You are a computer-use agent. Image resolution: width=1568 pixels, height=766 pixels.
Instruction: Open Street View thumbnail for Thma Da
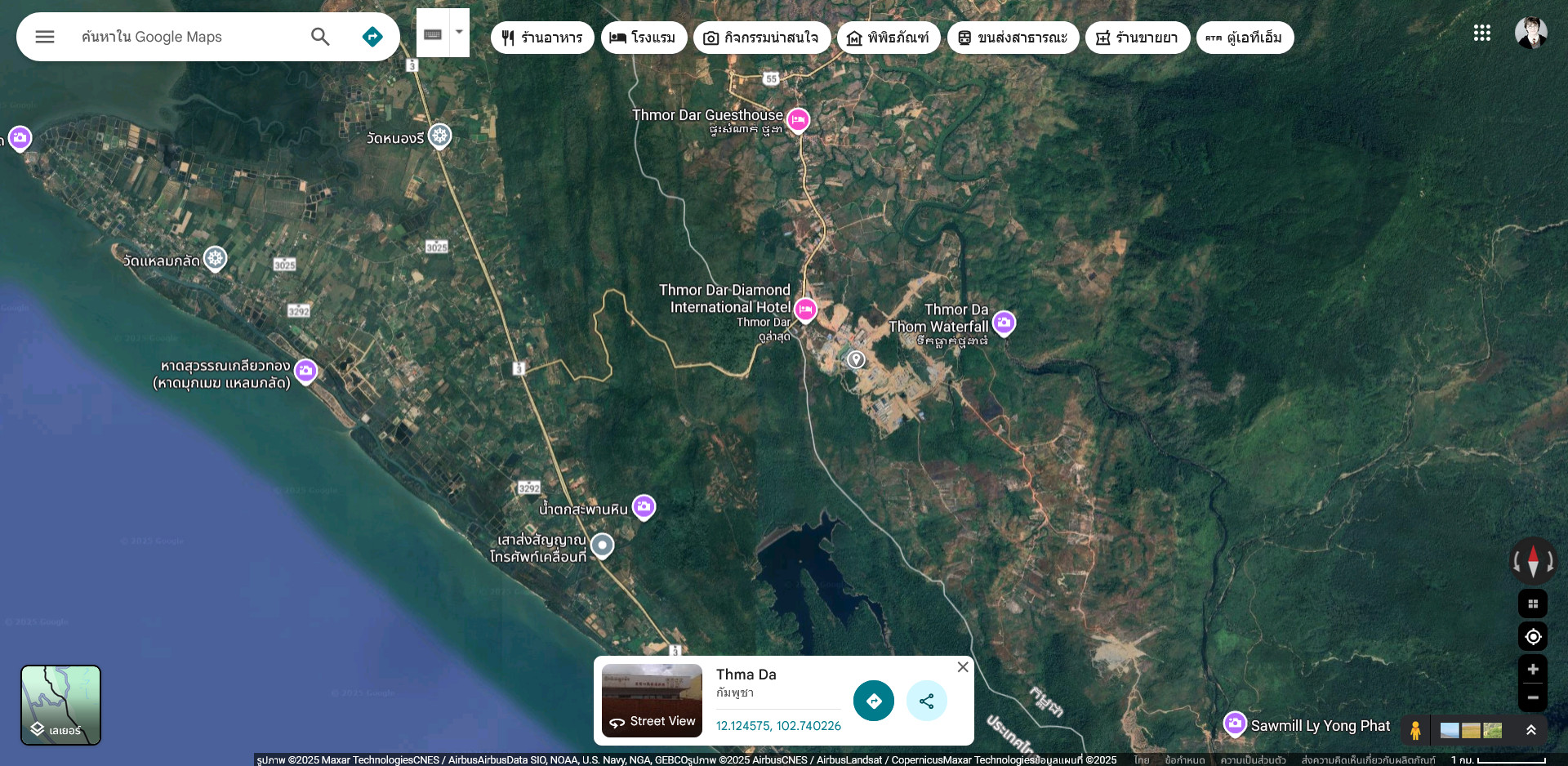(652, 701)
